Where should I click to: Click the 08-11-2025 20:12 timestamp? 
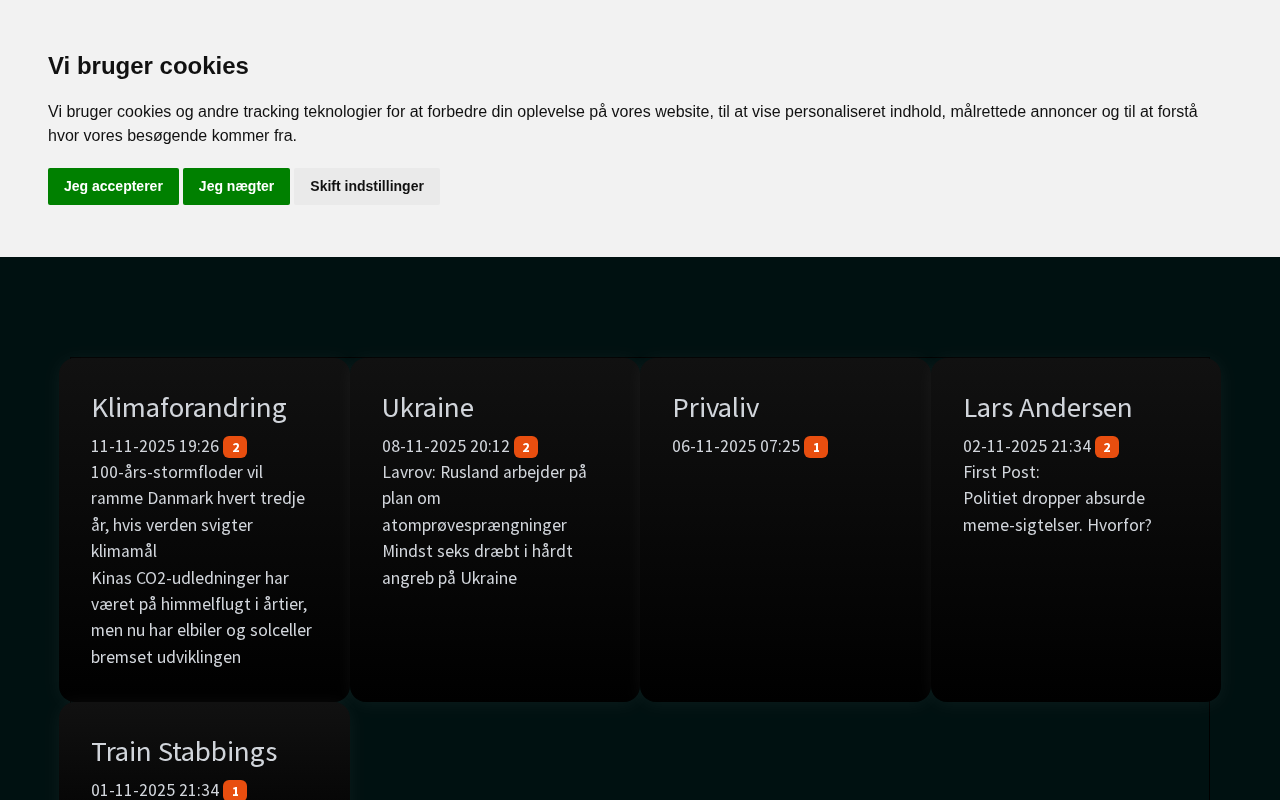pyautogui.click(x=446, y=446)
